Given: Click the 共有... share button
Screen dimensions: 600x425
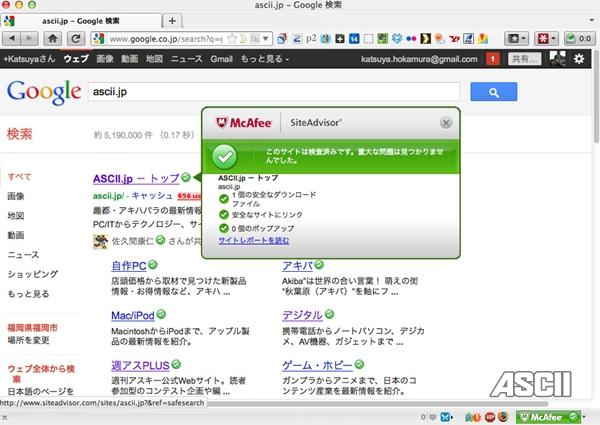Looking at the screenshot, I should pyautogui.click(x=525, y=59).
